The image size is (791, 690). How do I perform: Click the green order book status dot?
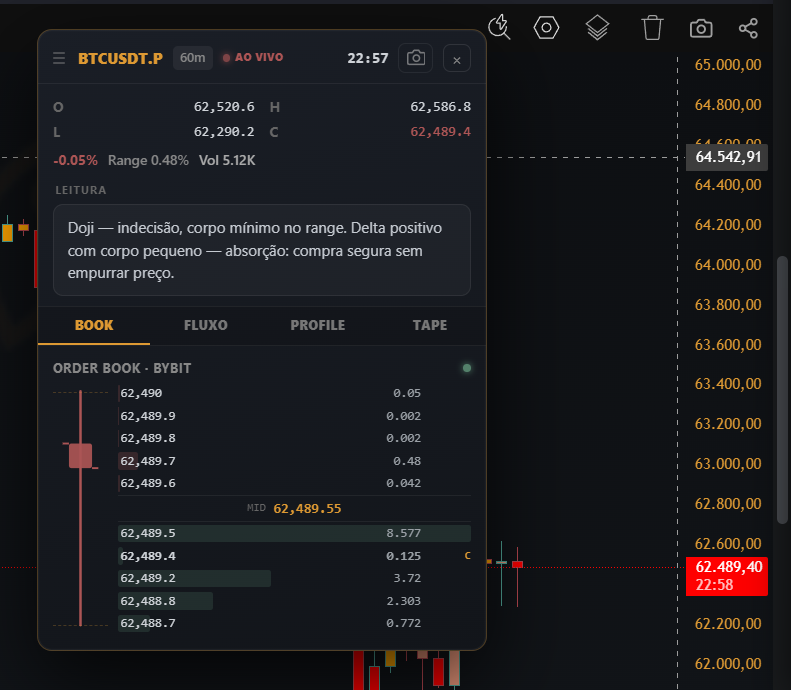coord(467,368)
